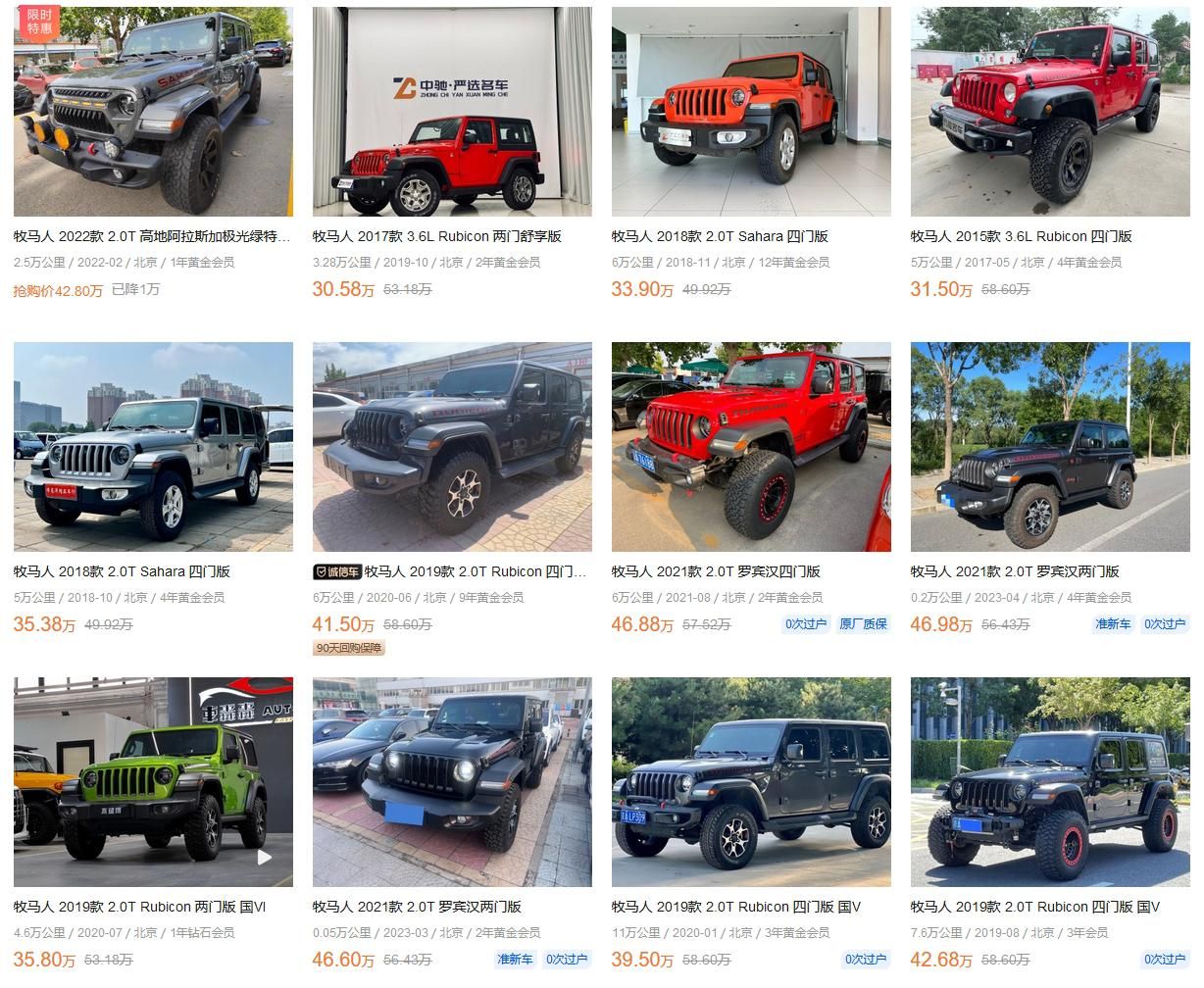Click the 限时特惠 badge on first listing
The height and width of the screenshot is (988, 1204).
pyautogui.click(x=39, y=22)
